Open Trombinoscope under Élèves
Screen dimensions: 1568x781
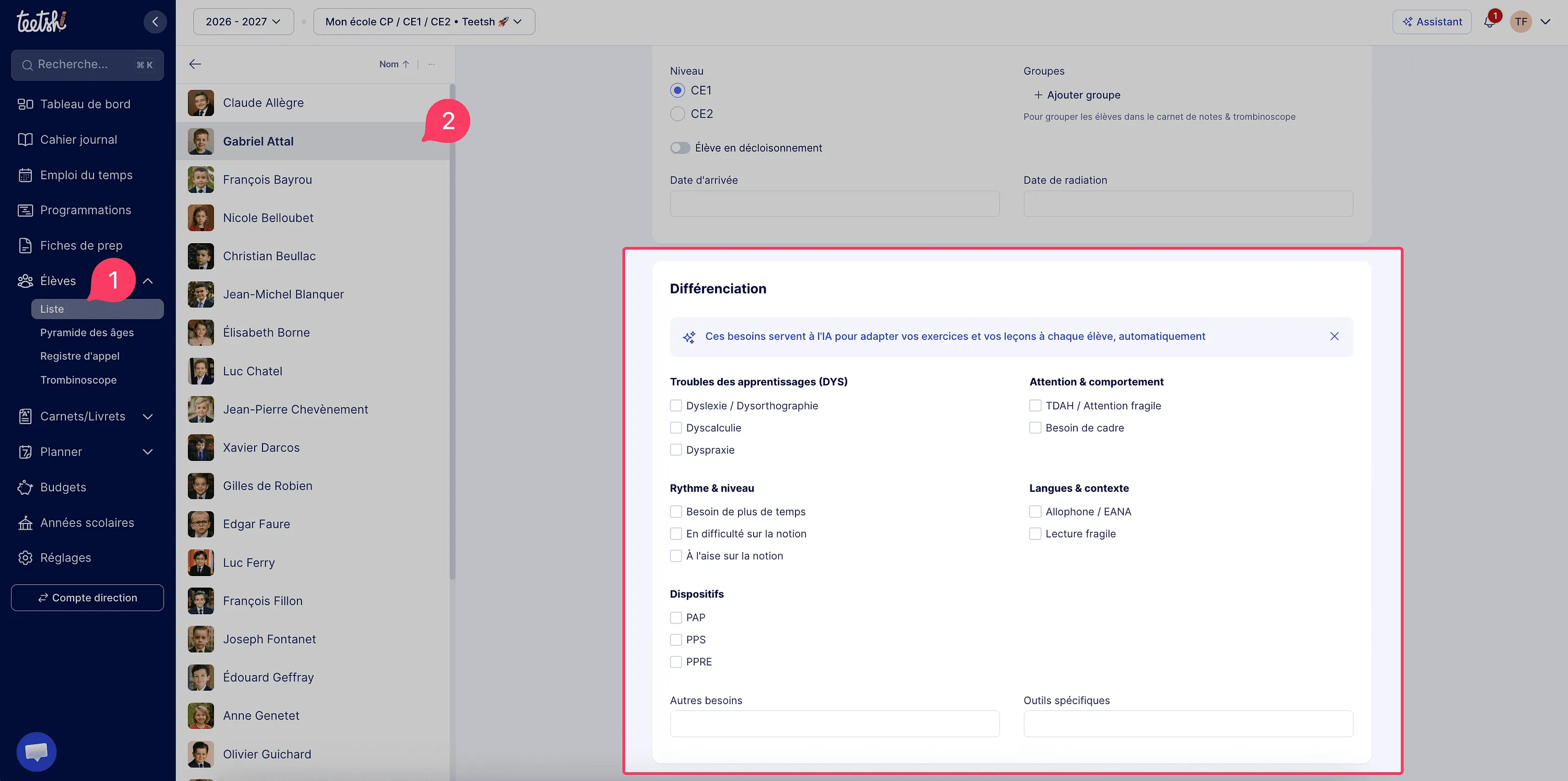(78, 380)
